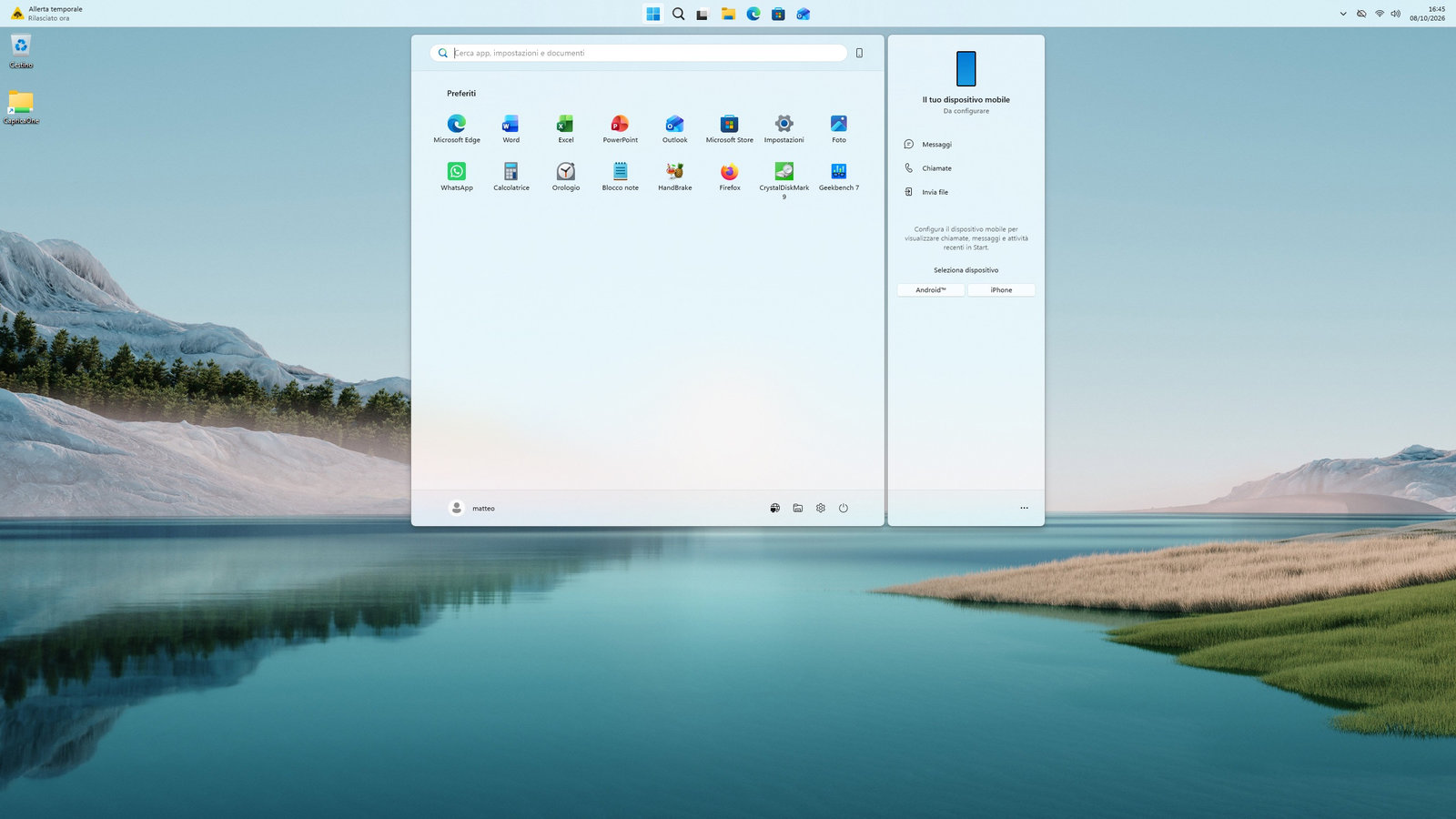Launch CrystalDiskMark 9
The height and width of the screenshot is (819, 1456).
pos(784,179)
